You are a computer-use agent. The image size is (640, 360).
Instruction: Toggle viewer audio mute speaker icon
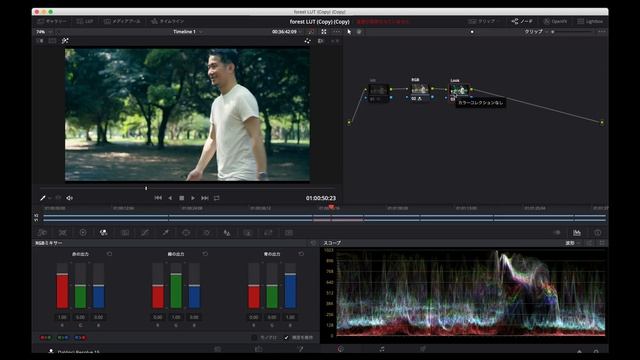(70, 198)
